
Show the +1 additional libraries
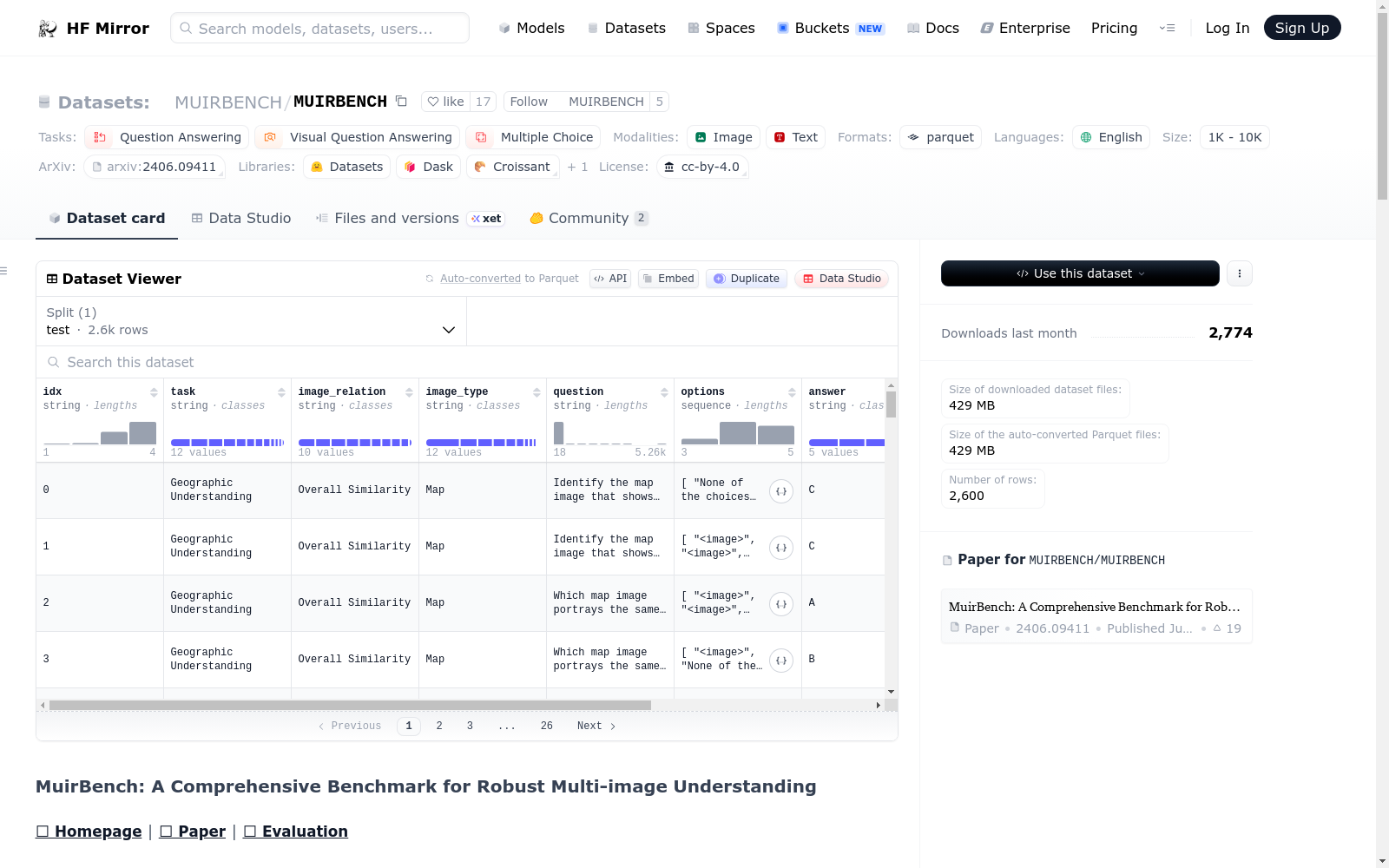pyautogui.click(x=577, y=167)
